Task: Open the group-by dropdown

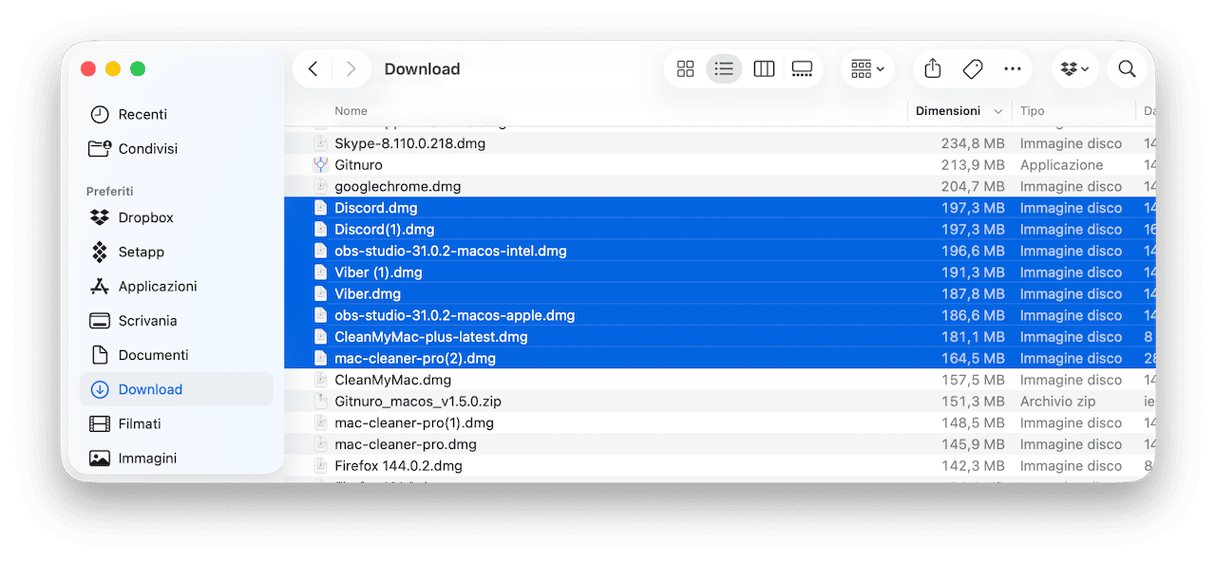Action: [867, 69]
